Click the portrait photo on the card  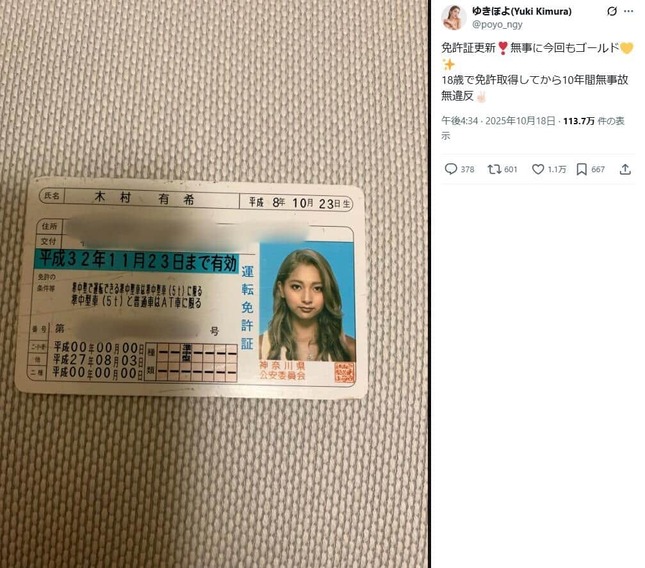(307, 302)
